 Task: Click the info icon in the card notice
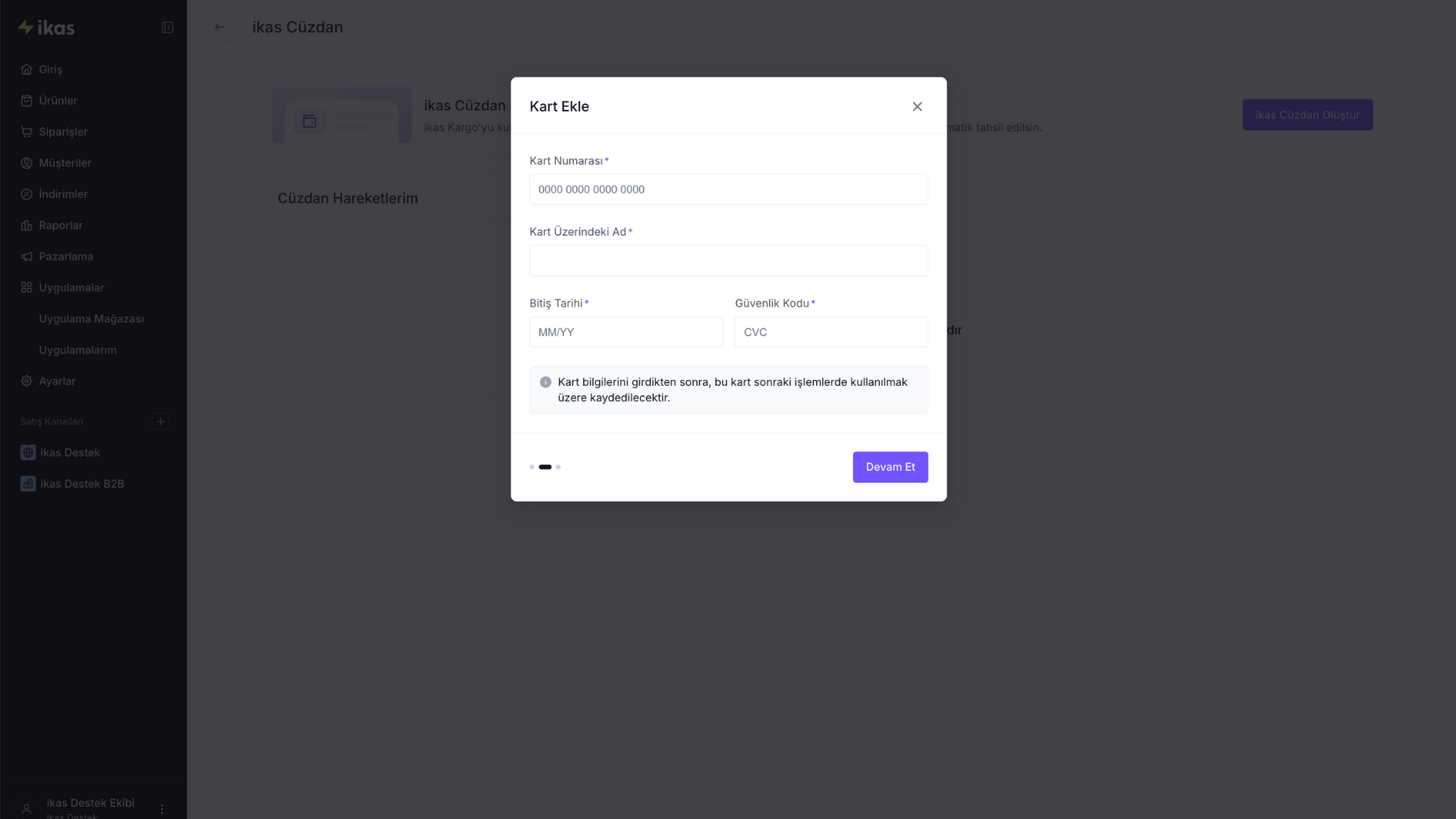tap(545, 382)
